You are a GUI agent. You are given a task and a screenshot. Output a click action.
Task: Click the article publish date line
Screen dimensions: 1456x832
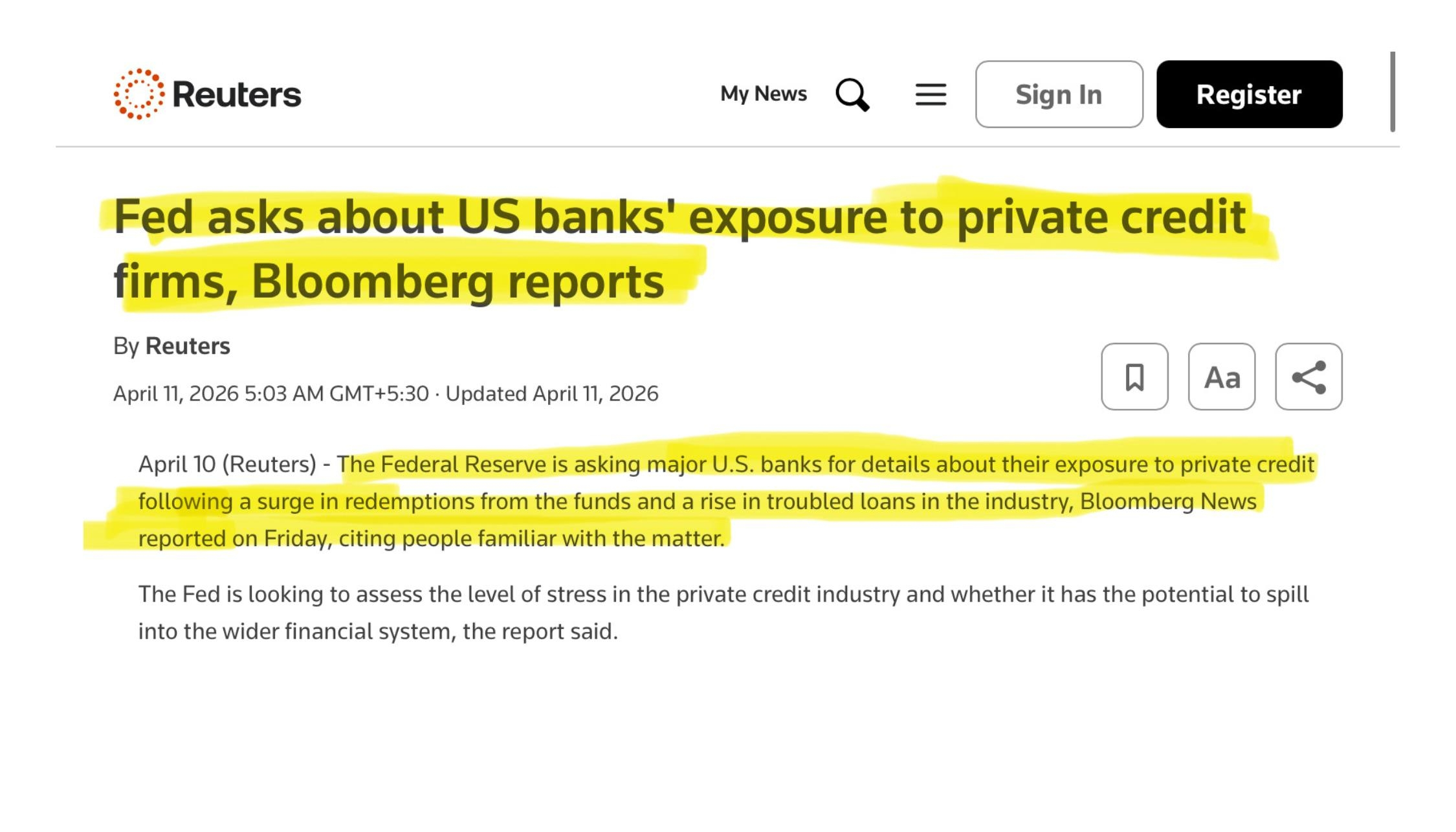[386, 393]
